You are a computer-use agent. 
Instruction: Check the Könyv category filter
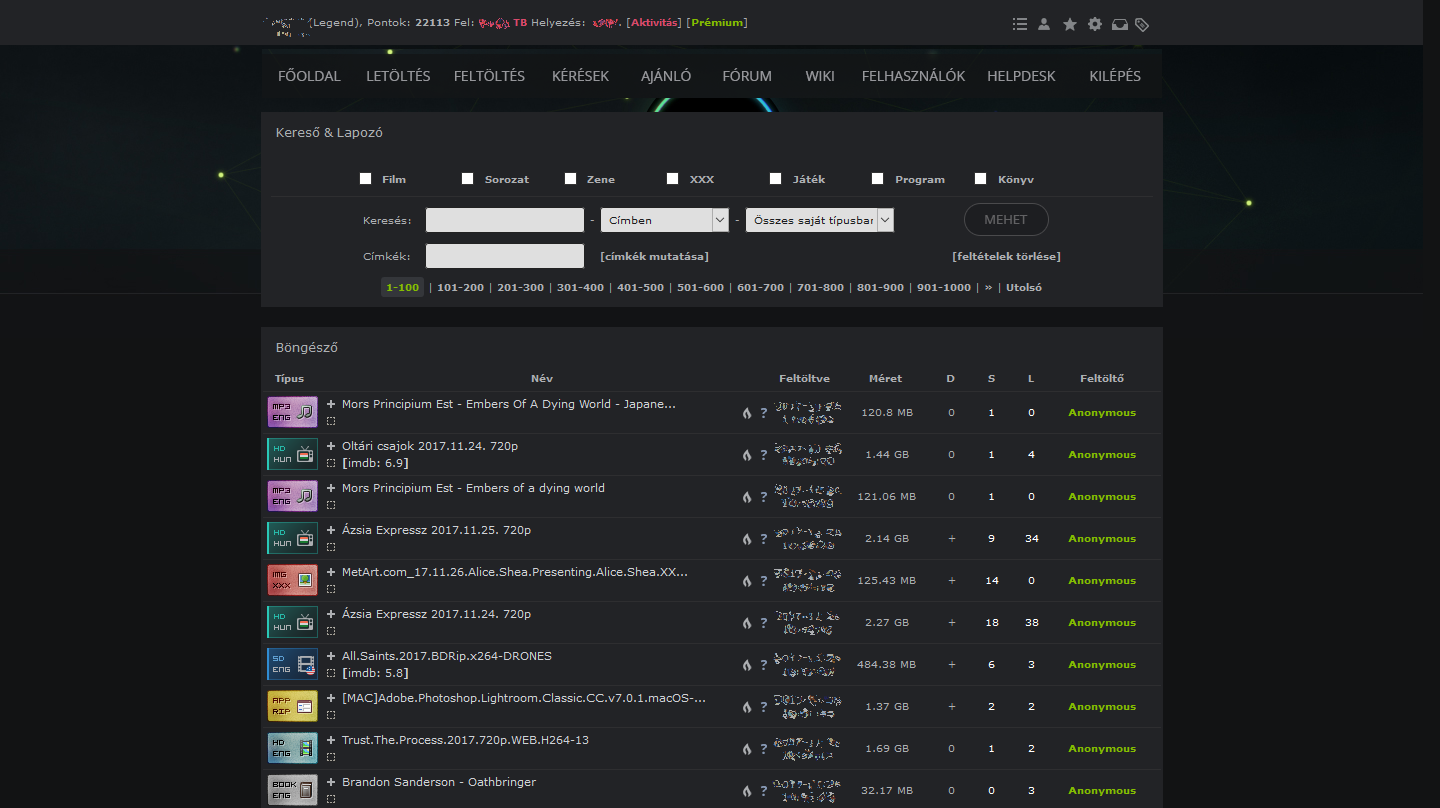tap(980, 179)
